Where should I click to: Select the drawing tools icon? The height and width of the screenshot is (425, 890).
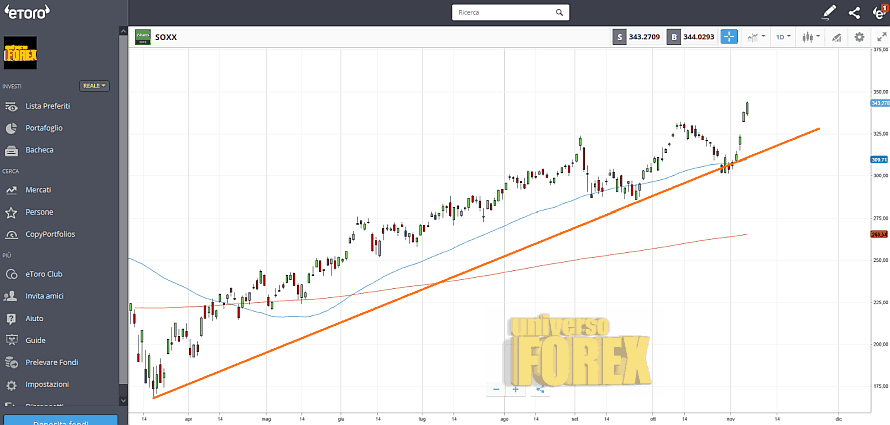[836, 37]
